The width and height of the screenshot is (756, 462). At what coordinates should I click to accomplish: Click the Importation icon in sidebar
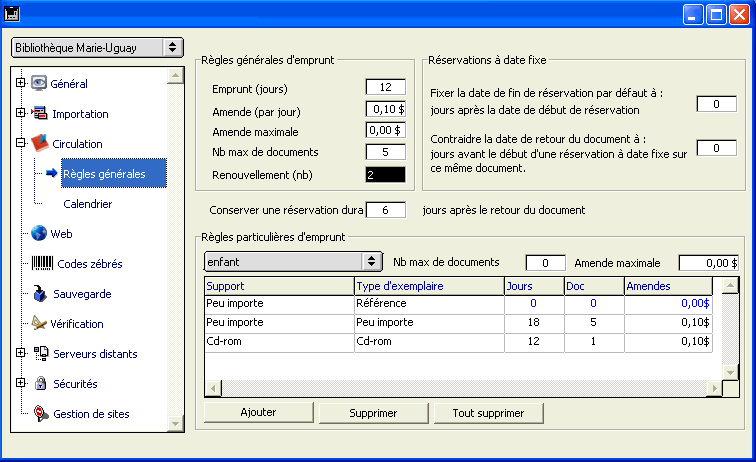(x=40, y=114)
